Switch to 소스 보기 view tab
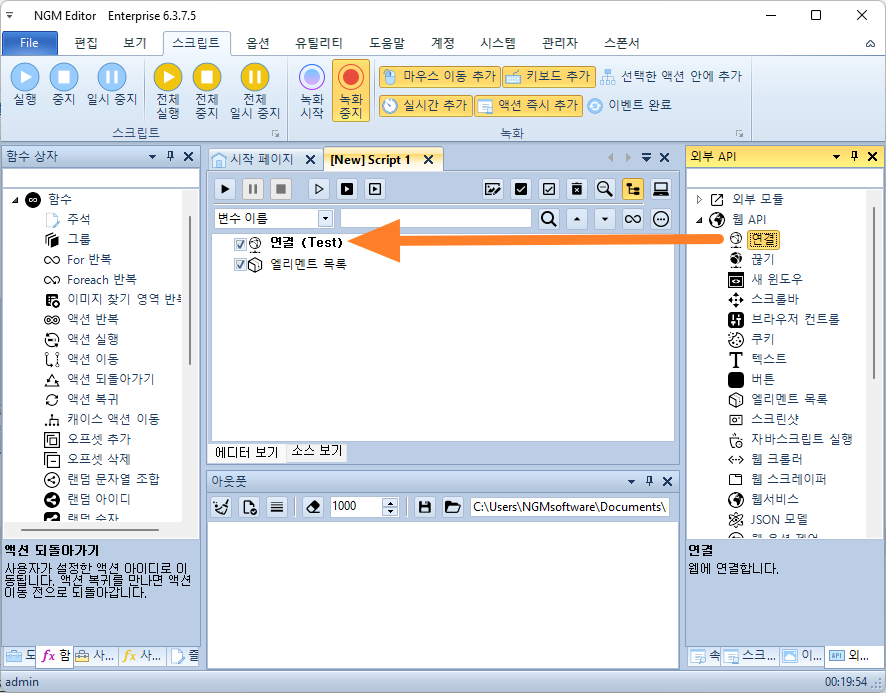This screenshot has height=693, width=886. (x=317, y=451)
